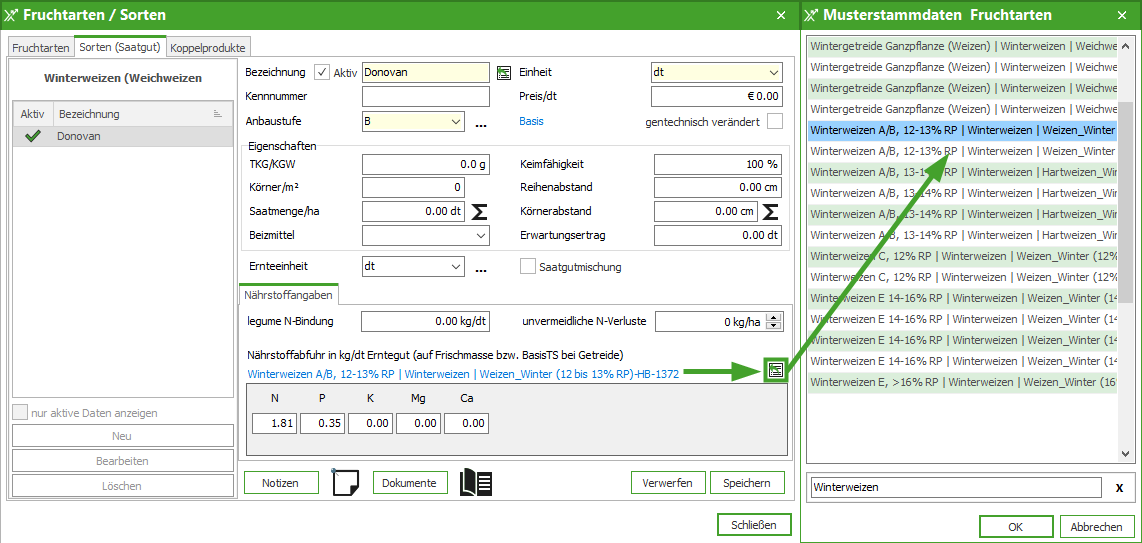Click the x icon to clear the Winterweizen search
1142x543 pixels.
tap(1119, 488)
